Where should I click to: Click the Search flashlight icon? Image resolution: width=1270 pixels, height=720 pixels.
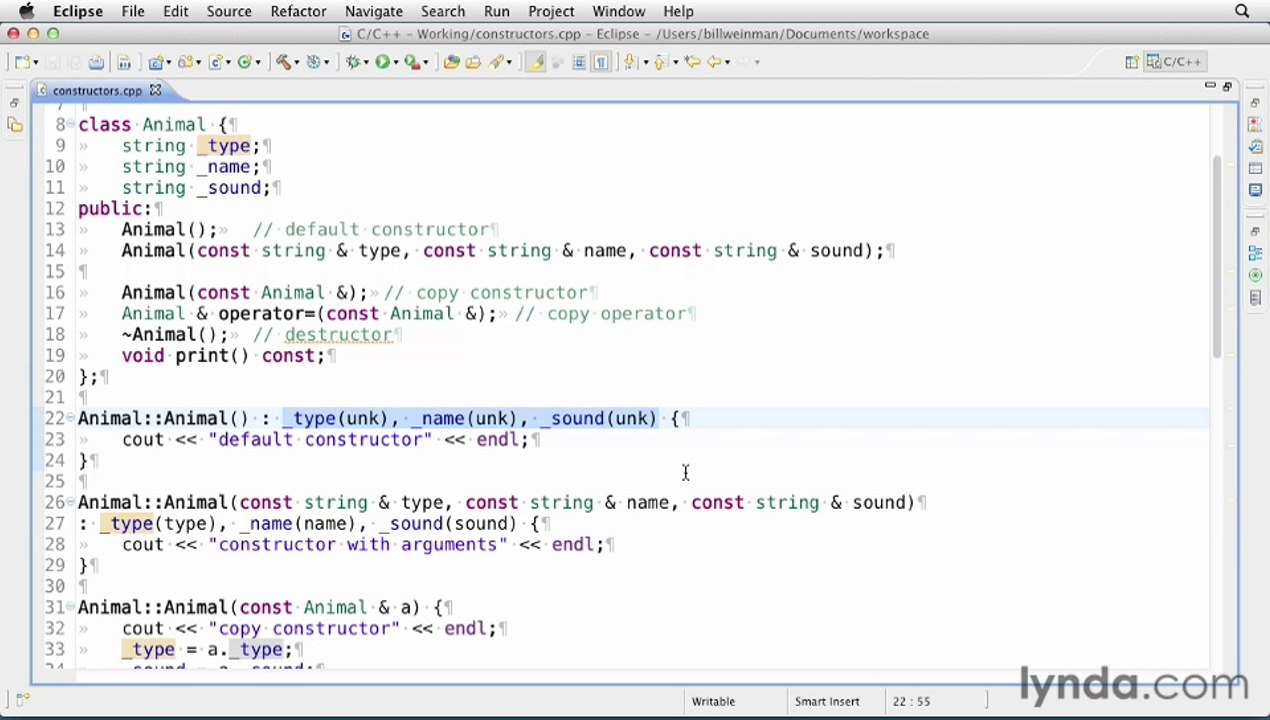click(x=496, y=62)
